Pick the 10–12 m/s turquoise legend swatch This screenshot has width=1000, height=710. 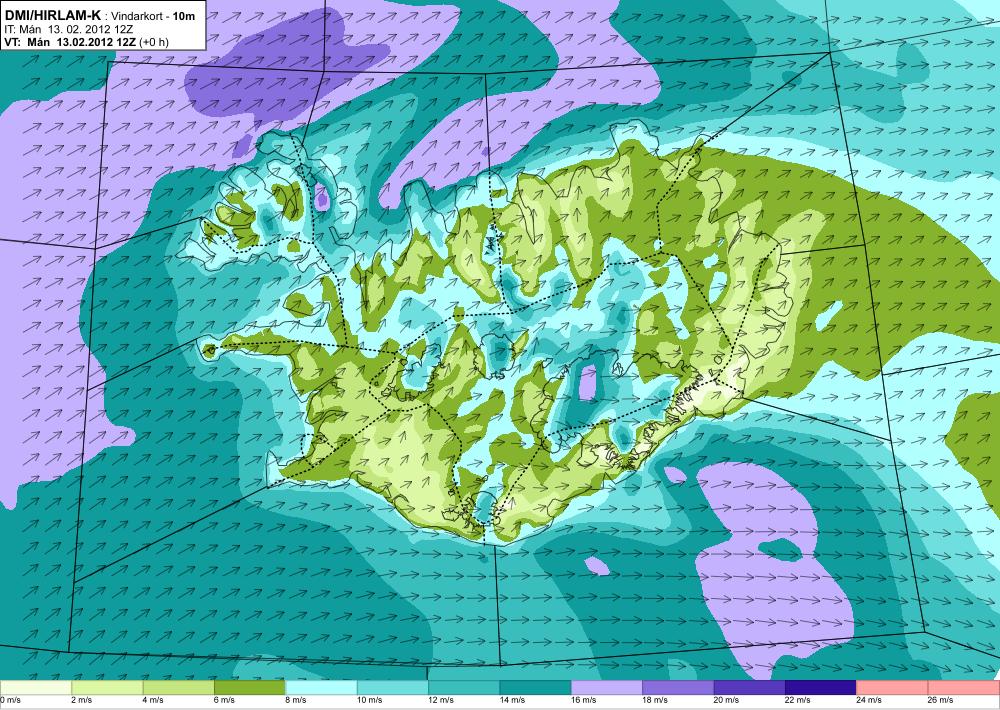[x=393, y=688]
